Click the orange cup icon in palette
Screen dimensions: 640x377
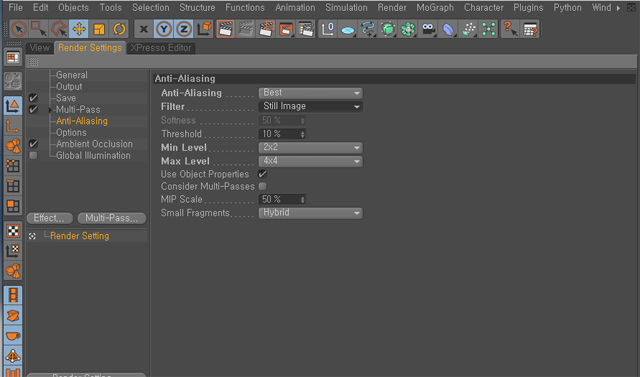13,336
